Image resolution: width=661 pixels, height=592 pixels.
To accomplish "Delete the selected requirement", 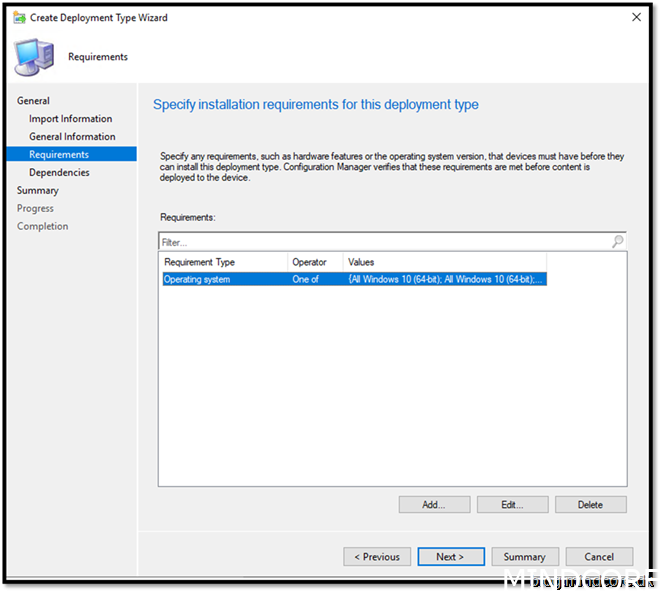I will point(590,505).
